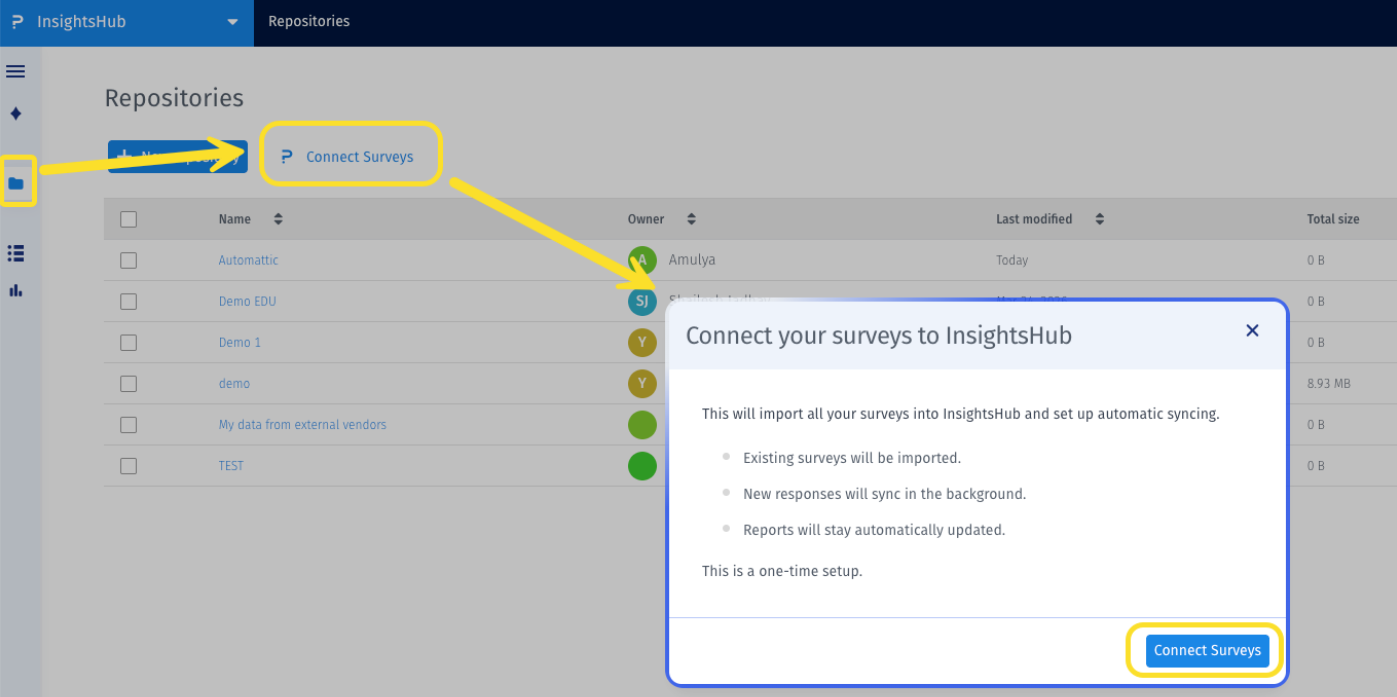Click the Y avatar in demo row
Screen dimensions: 1397x697
click(x=642, y=383)
